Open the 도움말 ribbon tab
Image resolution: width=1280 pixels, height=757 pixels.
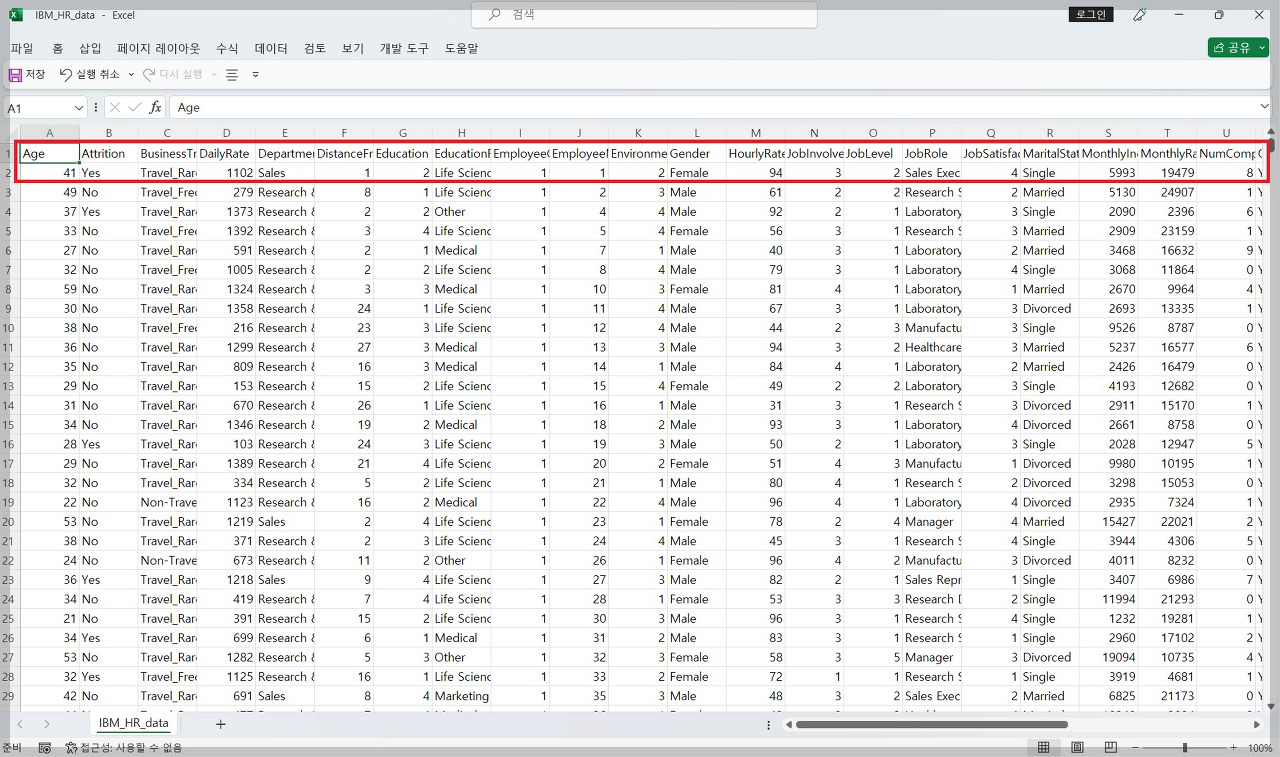(461, 48)
